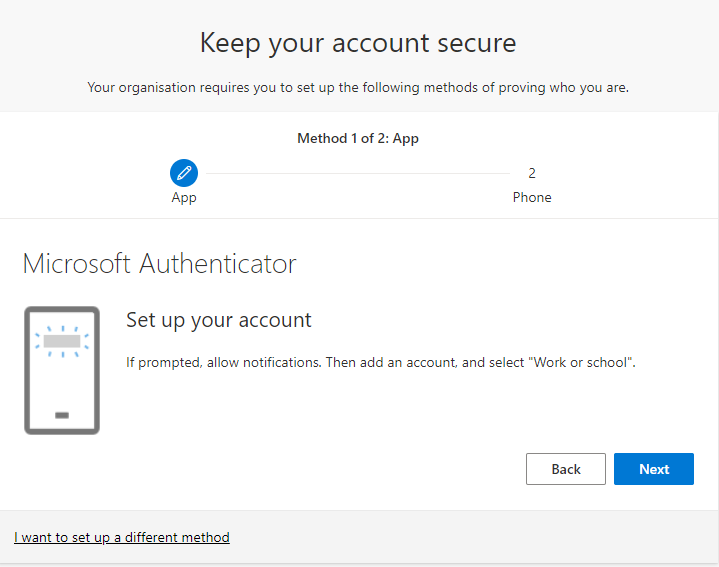Click the 'Microsoft Authenticator' heading

pos(160,264)
